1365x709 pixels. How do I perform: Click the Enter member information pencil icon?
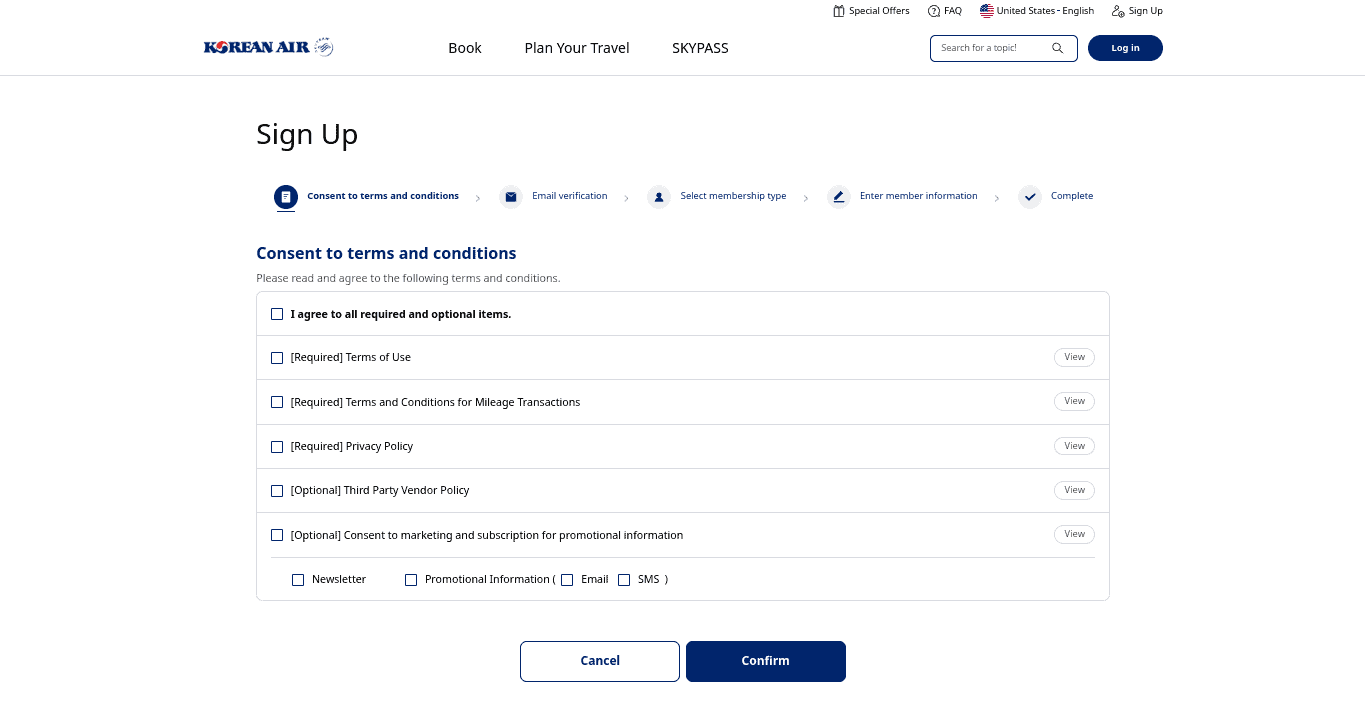tap(838, 197)
